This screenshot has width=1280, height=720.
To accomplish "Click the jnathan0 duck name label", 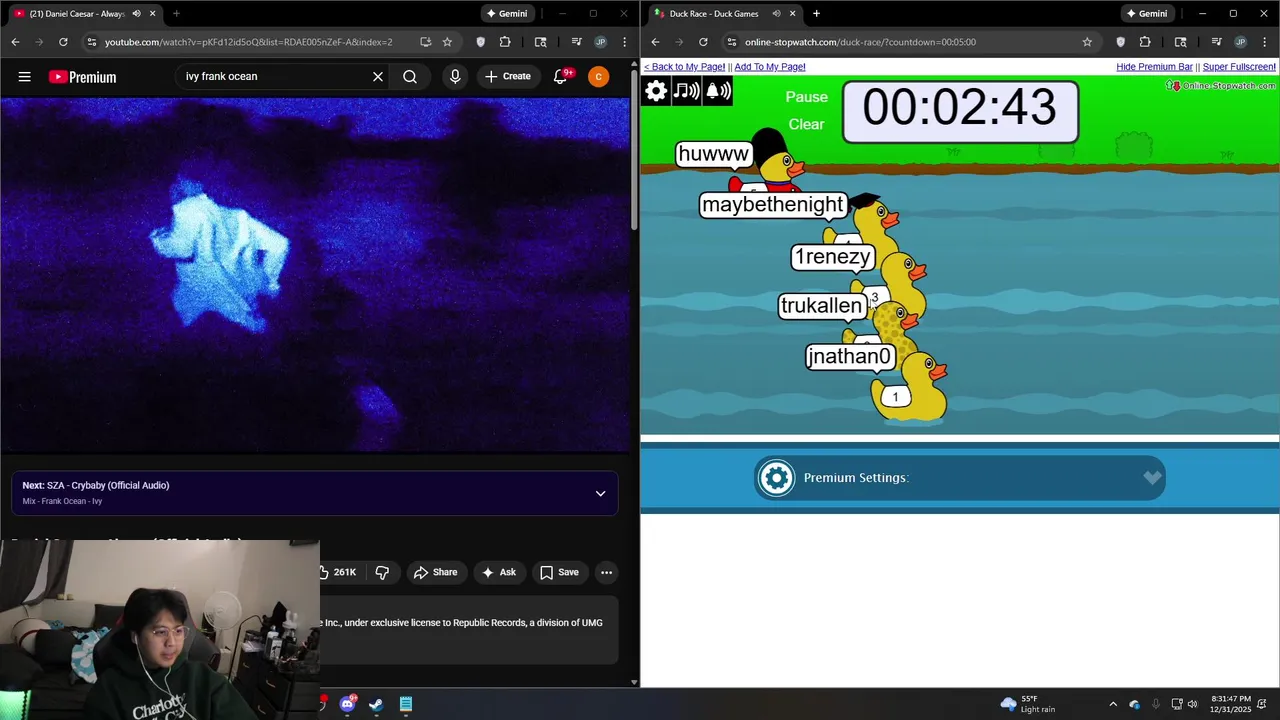I will (x=849, y=356).
